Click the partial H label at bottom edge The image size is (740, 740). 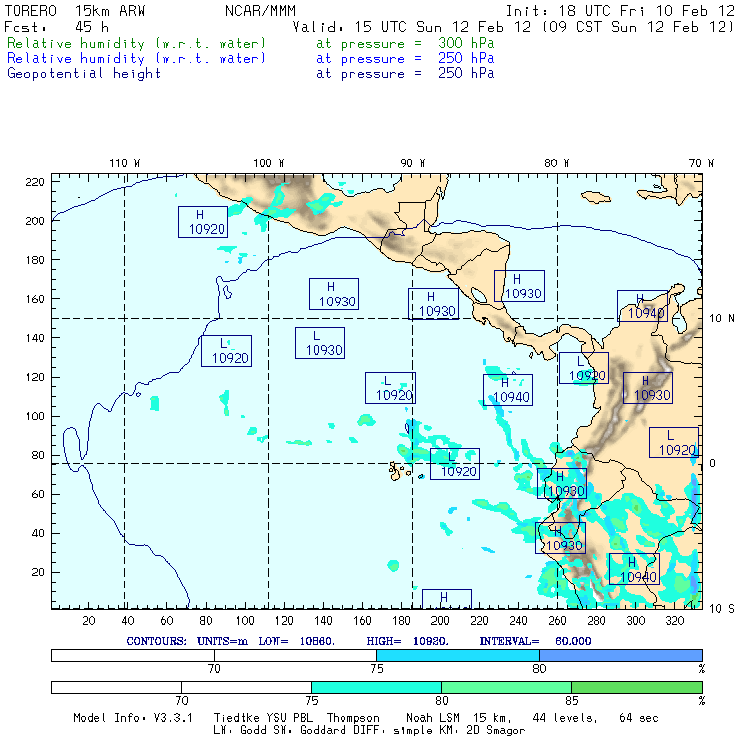(x=446, y=599)
